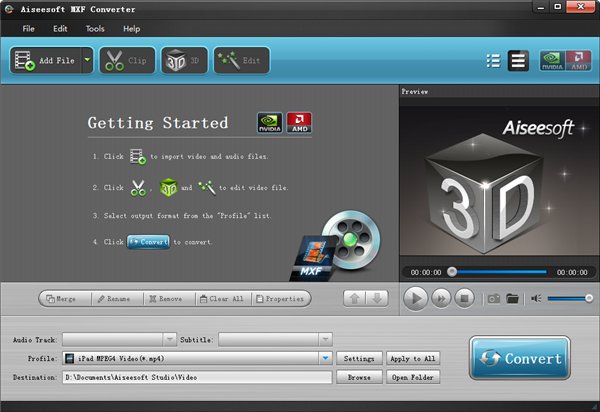The height and width of the screenshot is (412, 600).
Task: Switch to detailed list view
Action: tap(493, 60)
